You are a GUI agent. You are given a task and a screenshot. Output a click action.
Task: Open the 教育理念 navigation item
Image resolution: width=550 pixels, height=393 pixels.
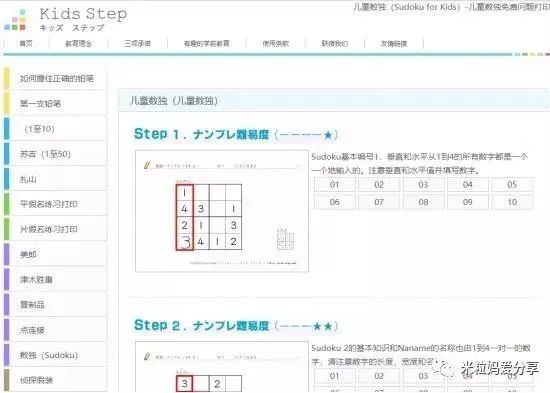79,44
